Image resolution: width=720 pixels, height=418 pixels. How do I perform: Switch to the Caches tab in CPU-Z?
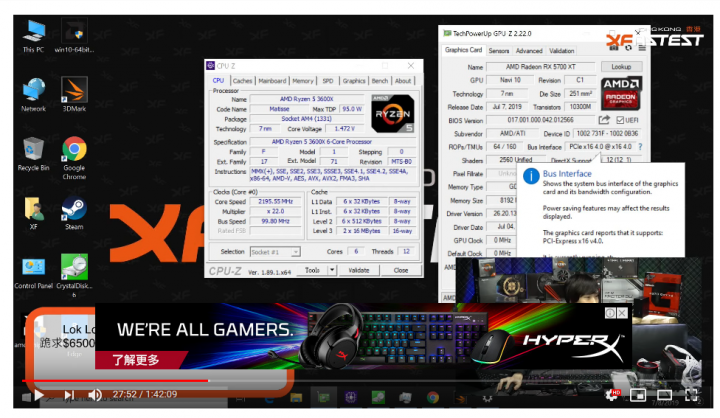(242, 81)
